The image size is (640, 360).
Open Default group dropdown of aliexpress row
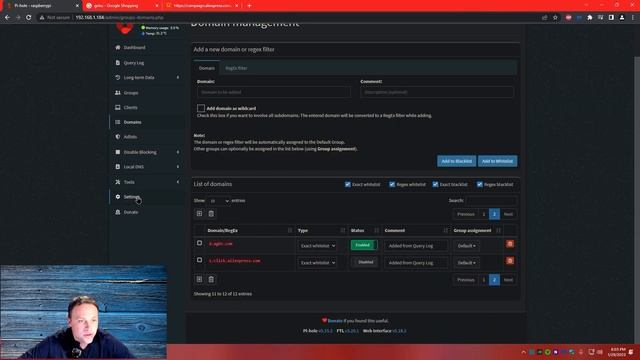click(467, 263)
